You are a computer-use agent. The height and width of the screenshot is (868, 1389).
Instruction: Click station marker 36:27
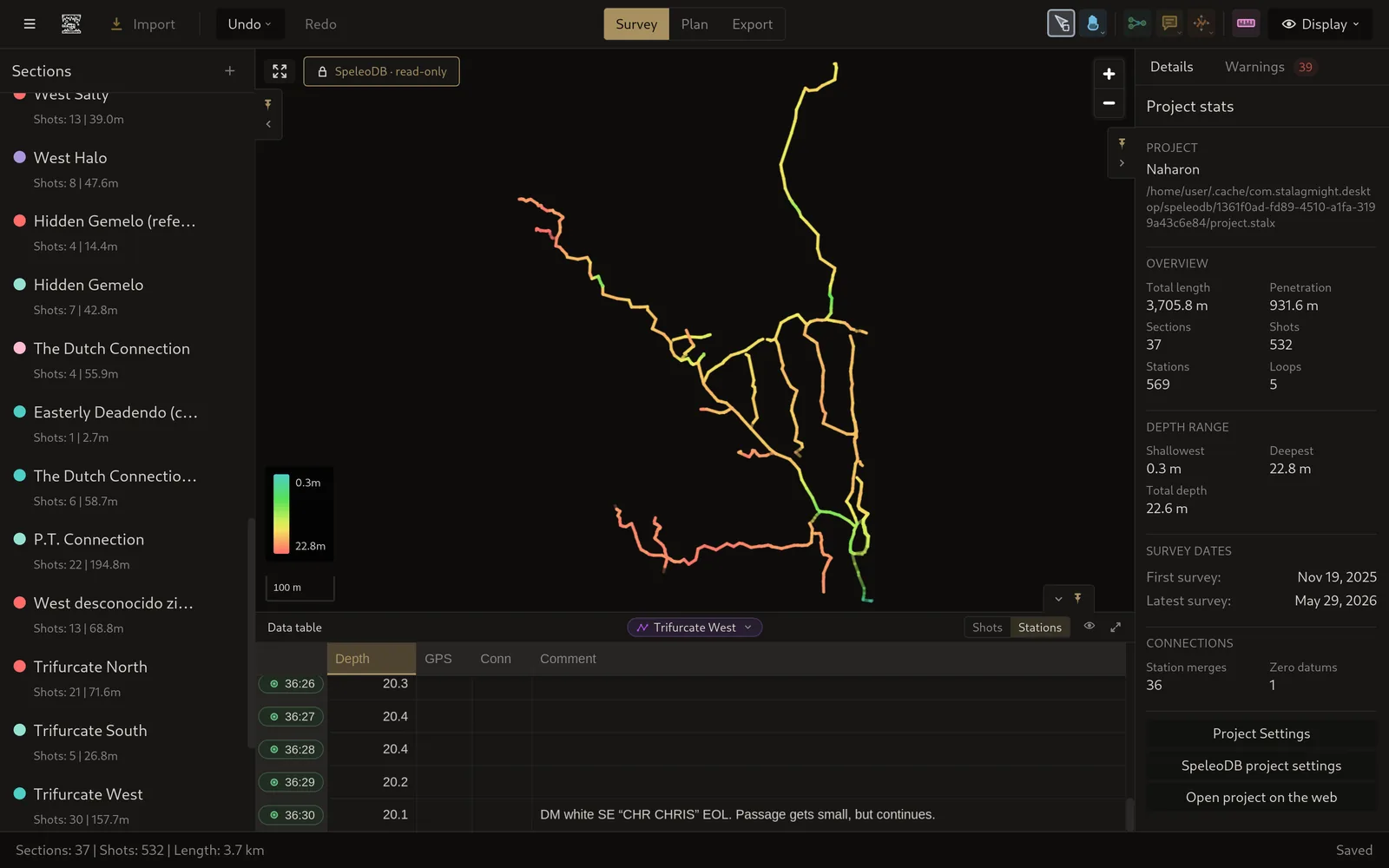point(291,717)
